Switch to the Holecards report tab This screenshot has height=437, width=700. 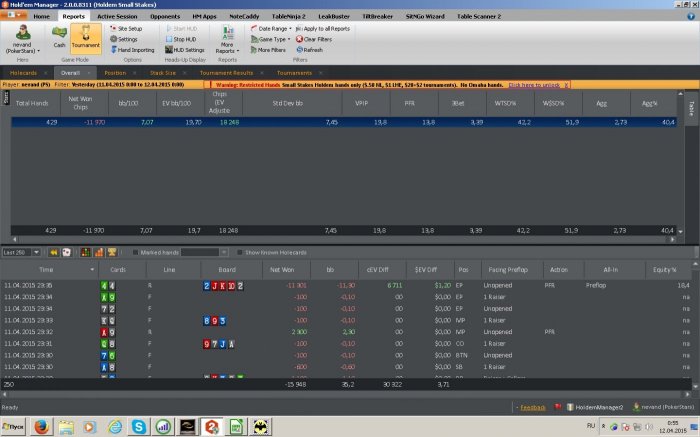click(23, 73)
